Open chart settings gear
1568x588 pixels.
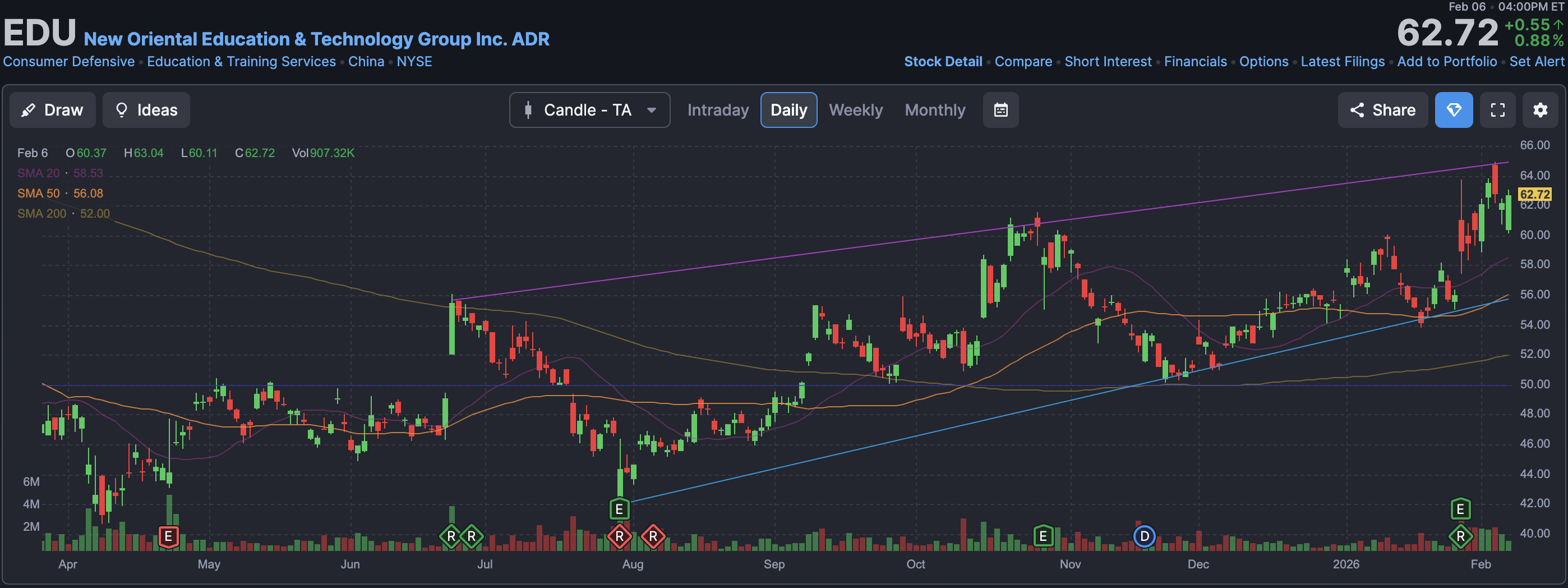1540,110
